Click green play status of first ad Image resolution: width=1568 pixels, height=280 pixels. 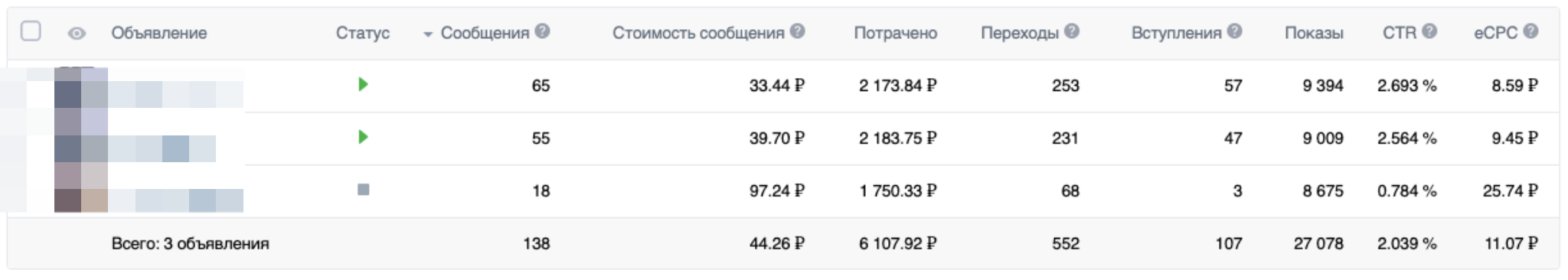363,84
